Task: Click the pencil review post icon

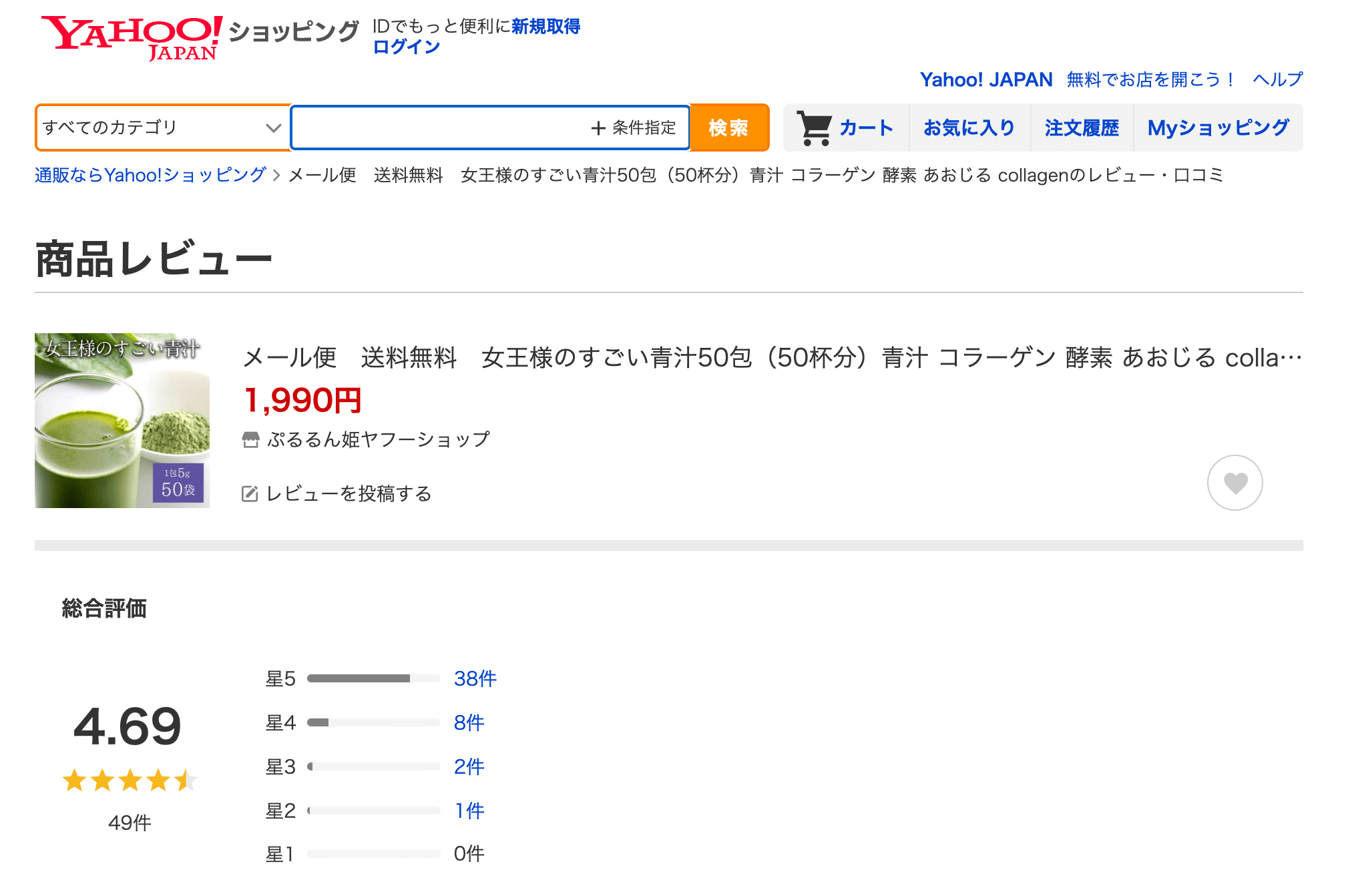Action: click(x=250, y=494)
